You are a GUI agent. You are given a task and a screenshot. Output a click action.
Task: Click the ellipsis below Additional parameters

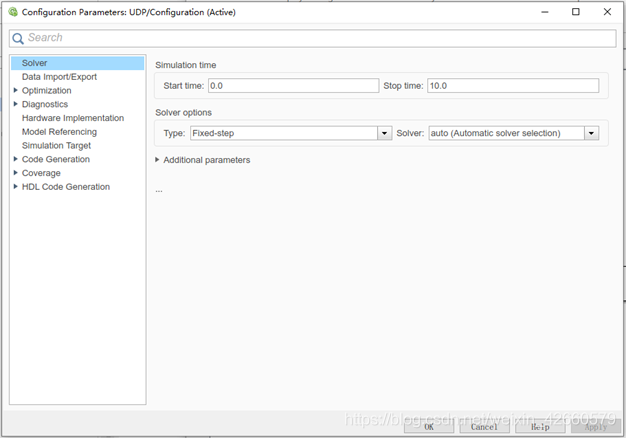[x=159, y=191]
